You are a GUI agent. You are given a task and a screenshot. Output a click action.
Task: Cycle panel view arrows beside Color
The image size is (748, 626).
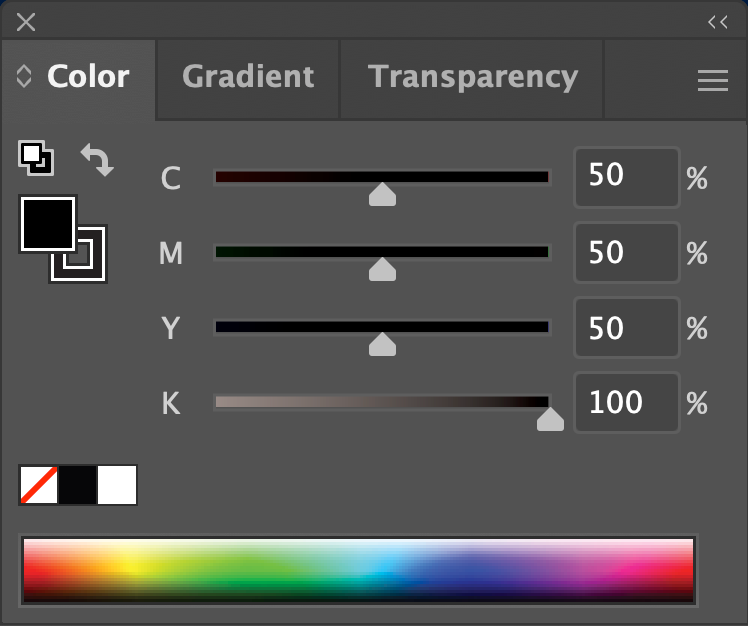pyautogui.click(x=24, y=78)
